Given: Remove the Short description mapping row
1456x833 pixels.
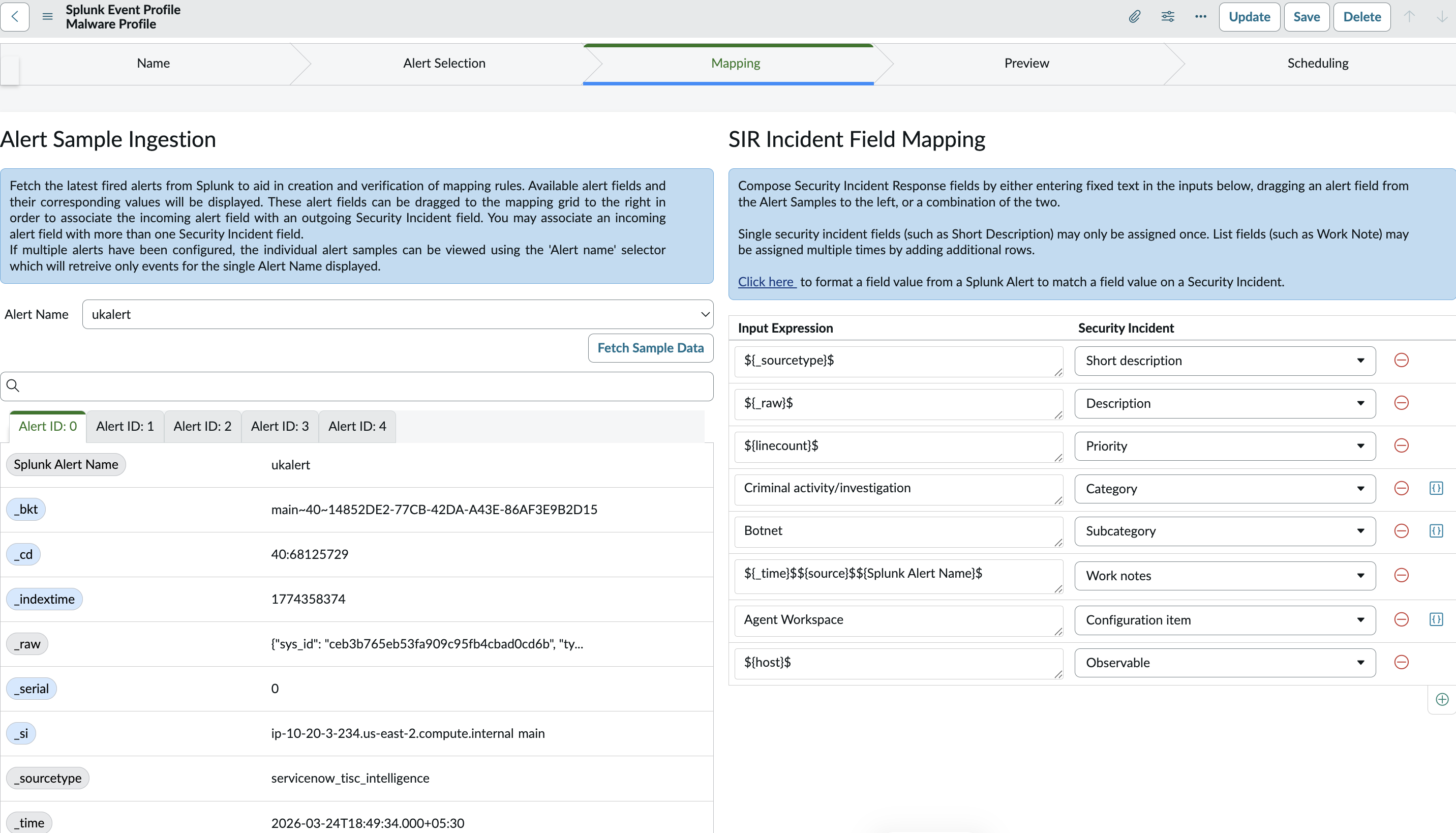Looking at the screenshot, I should (1401, 361).
